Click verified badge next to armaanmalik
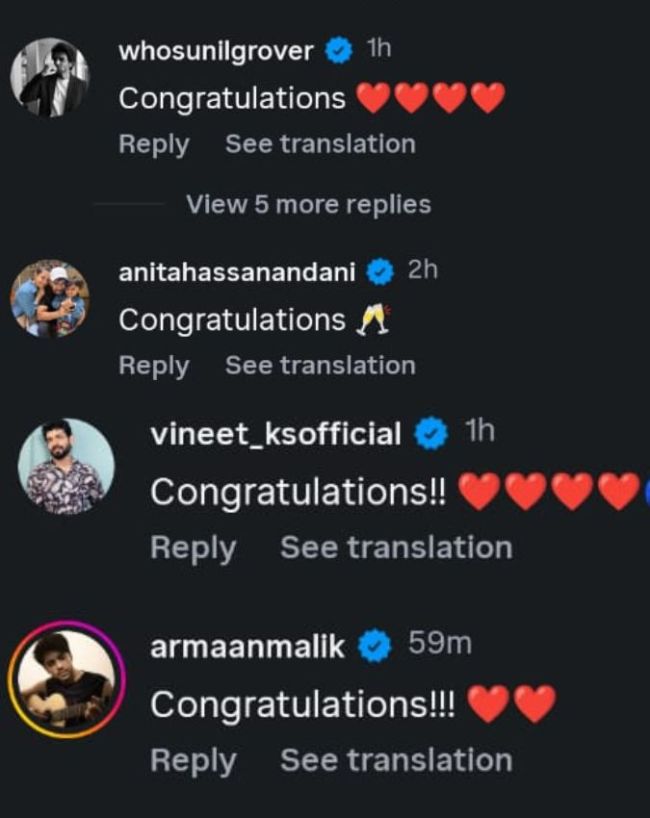The height and width of the screenshot is (818, 650). coord(375,646)
